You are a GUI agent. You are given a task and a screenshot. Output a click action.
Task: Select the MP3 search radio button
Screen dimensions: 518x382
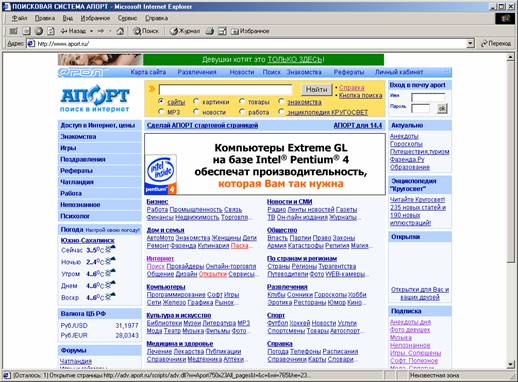(x=161, y=111)
